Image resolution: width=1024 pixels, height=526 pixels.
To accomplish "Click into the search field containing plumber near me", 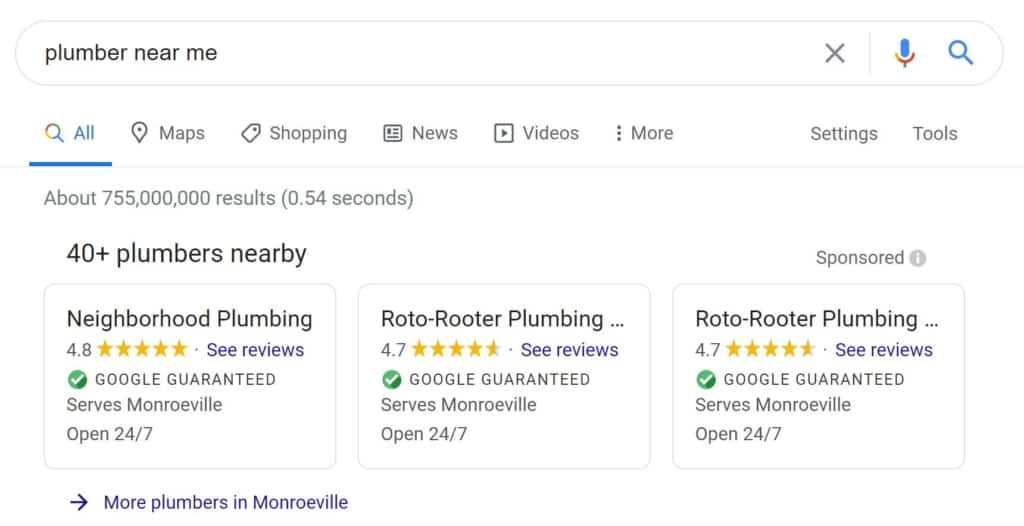I will pos(400,53).
